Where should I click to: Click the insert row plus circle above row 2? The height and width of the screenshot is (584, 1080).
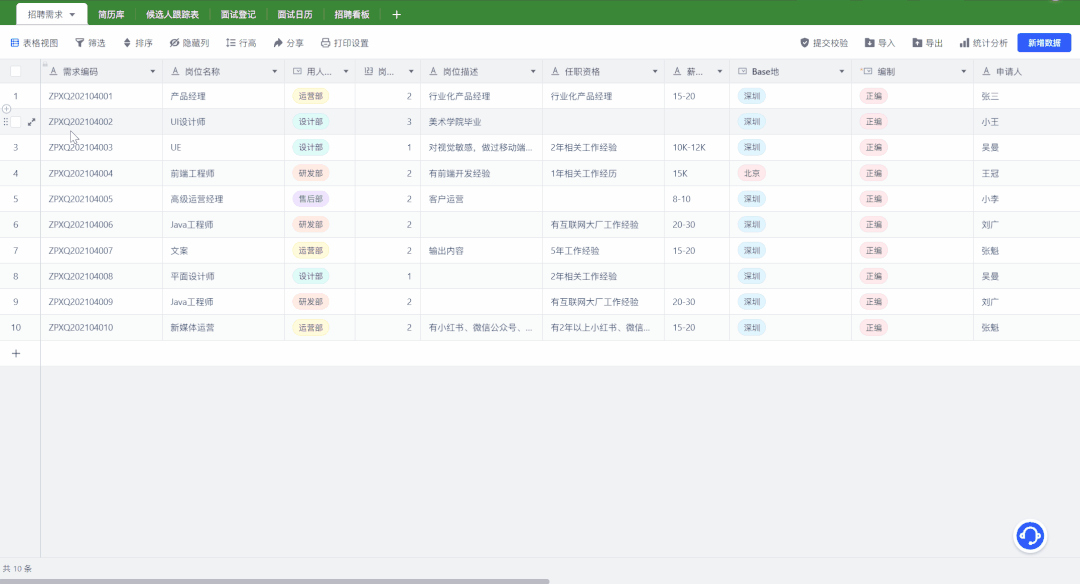click(6, 109)
